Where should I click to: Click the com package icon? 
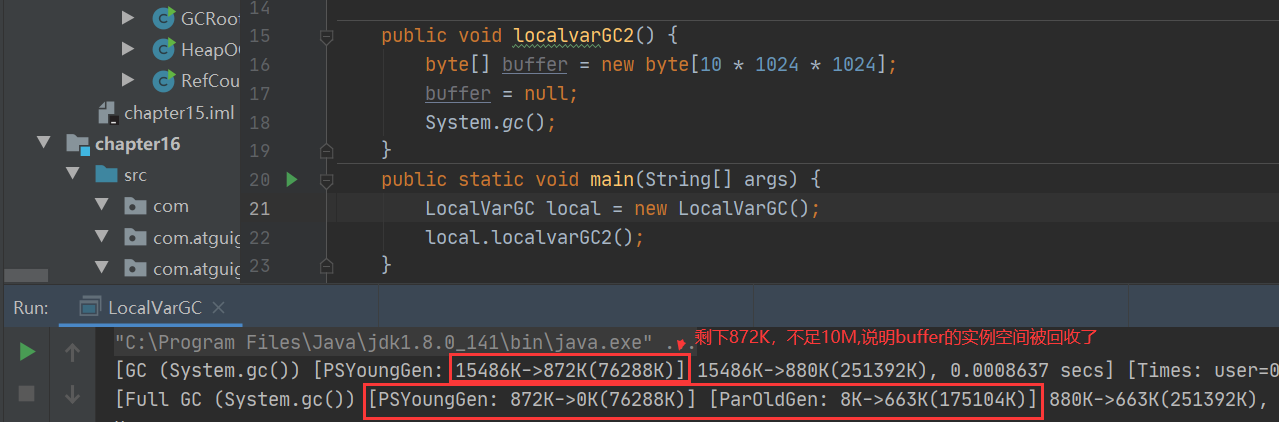click(136, 206)
